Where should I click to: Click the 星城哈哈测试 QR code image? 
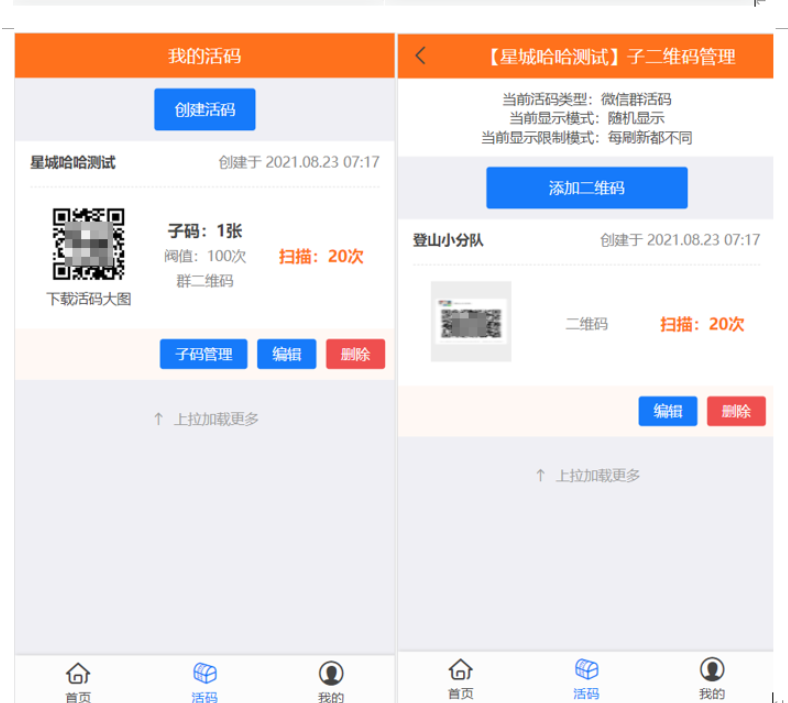coord(89,244)
